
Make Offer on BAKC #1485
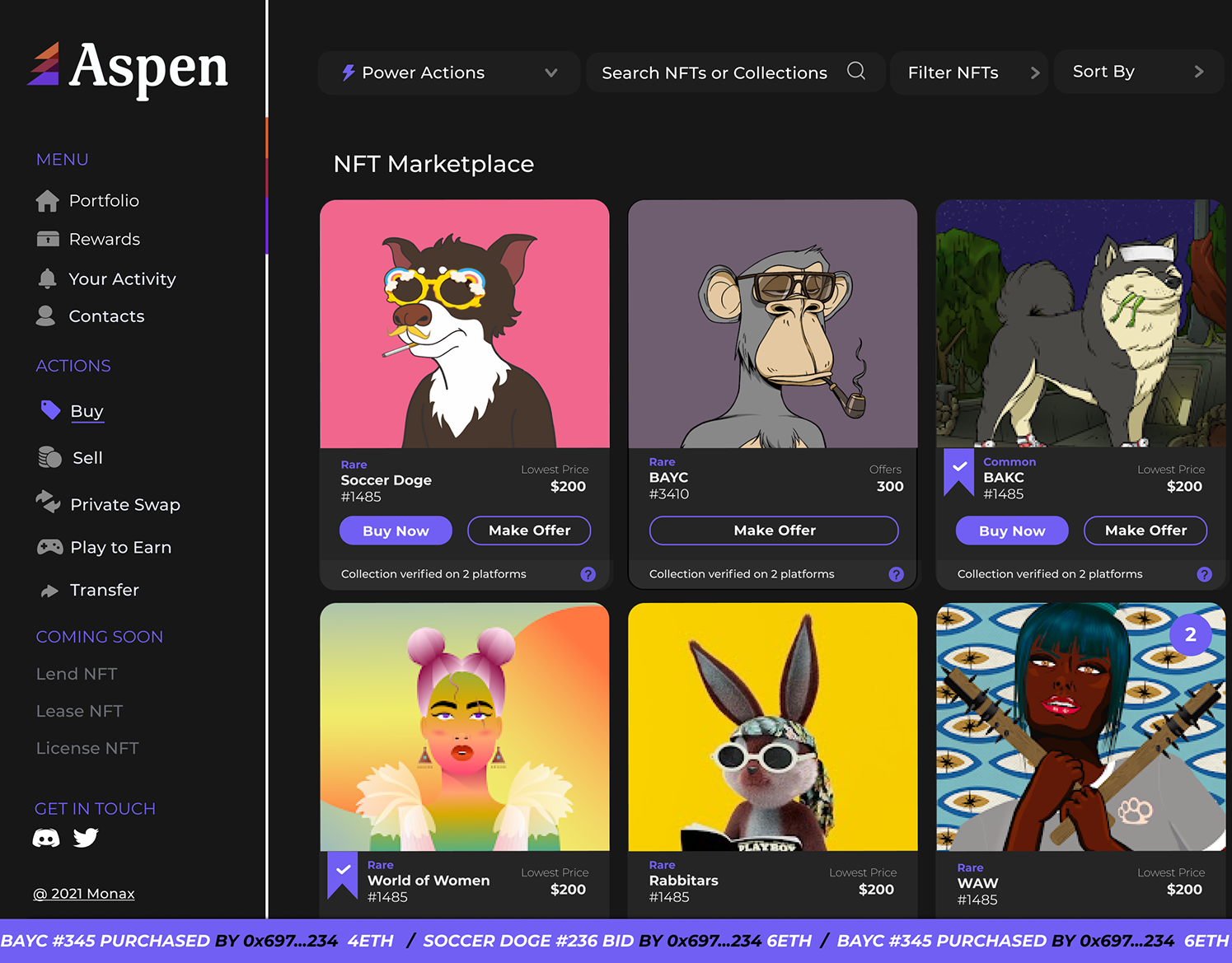point(1145,531)
